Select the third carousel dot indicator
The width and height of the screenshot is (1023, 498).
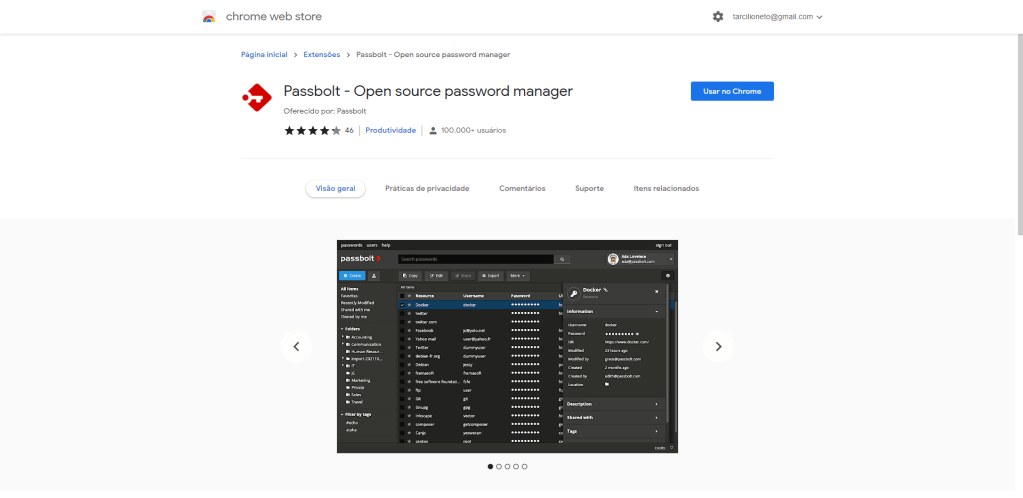[x=507, y=466]
